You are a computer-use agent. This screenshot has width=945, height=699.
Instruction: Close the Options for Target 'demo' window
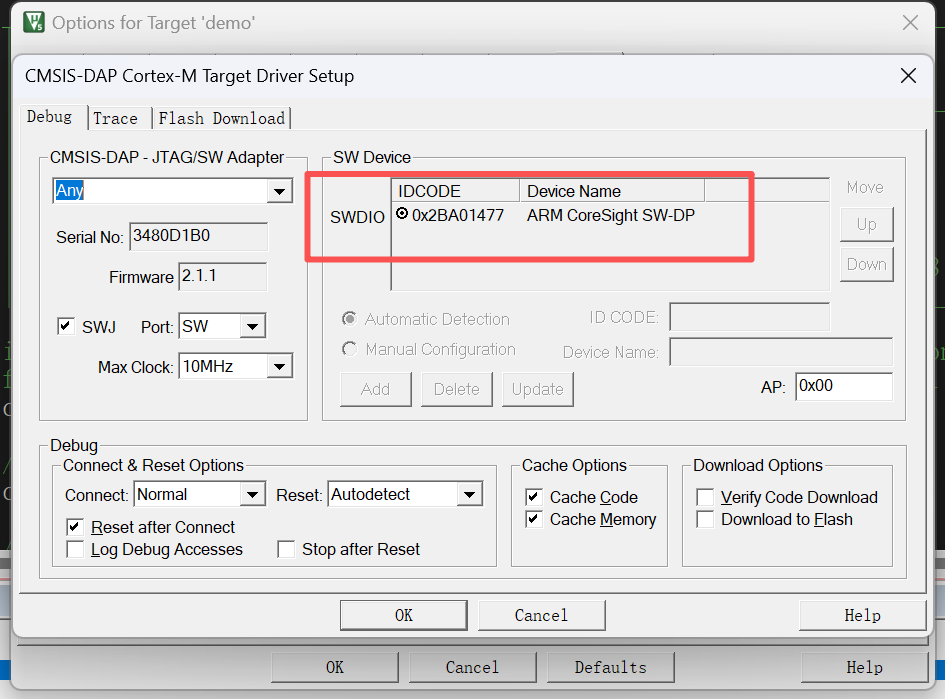click(910, 23)
